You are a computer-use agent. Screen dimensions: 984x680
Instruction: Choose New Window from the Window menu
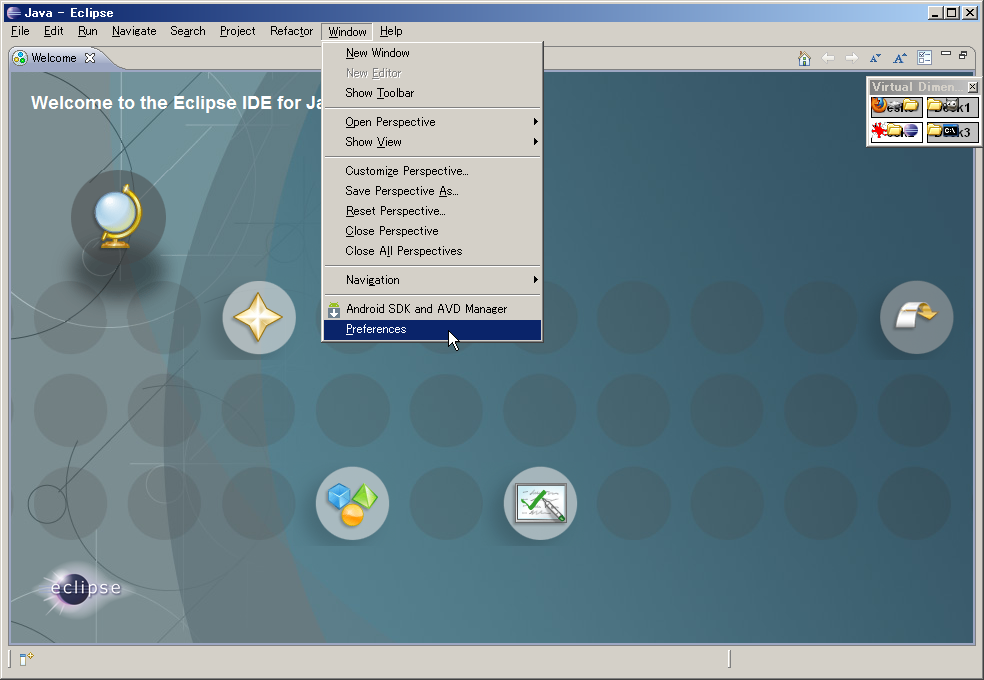tap(433, 53)
